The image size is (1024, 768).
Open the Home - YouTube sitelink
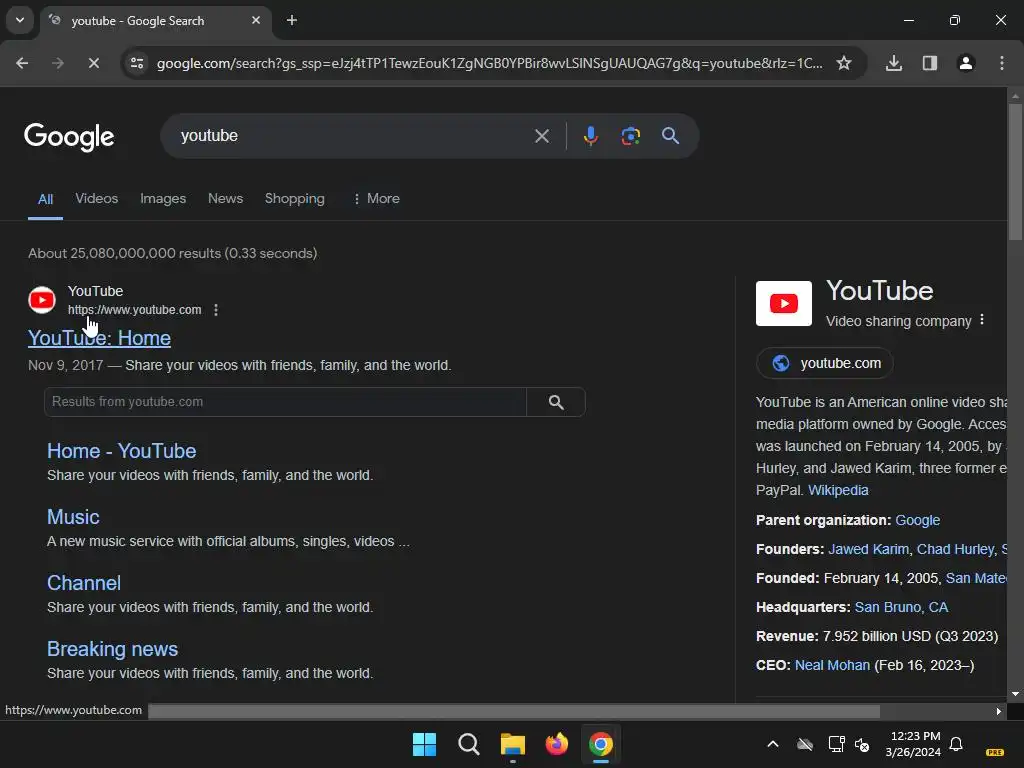click(x=121, y=451)
